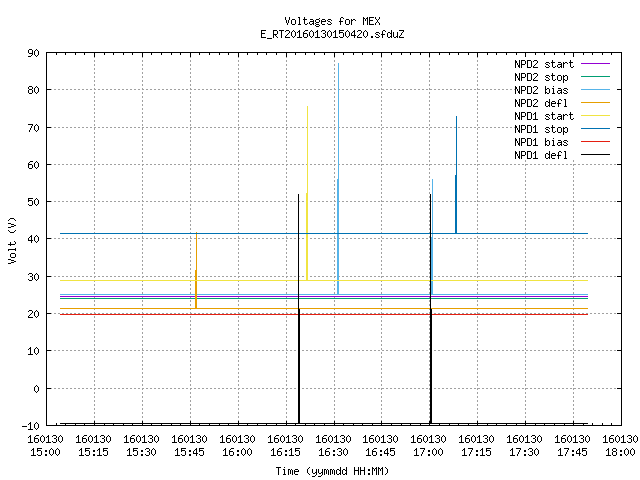Image resolution: width=640 pixels, height=480 pixels.
Task: Select the "NPD2 defl" legend label
Action: (x=541, y=103)
